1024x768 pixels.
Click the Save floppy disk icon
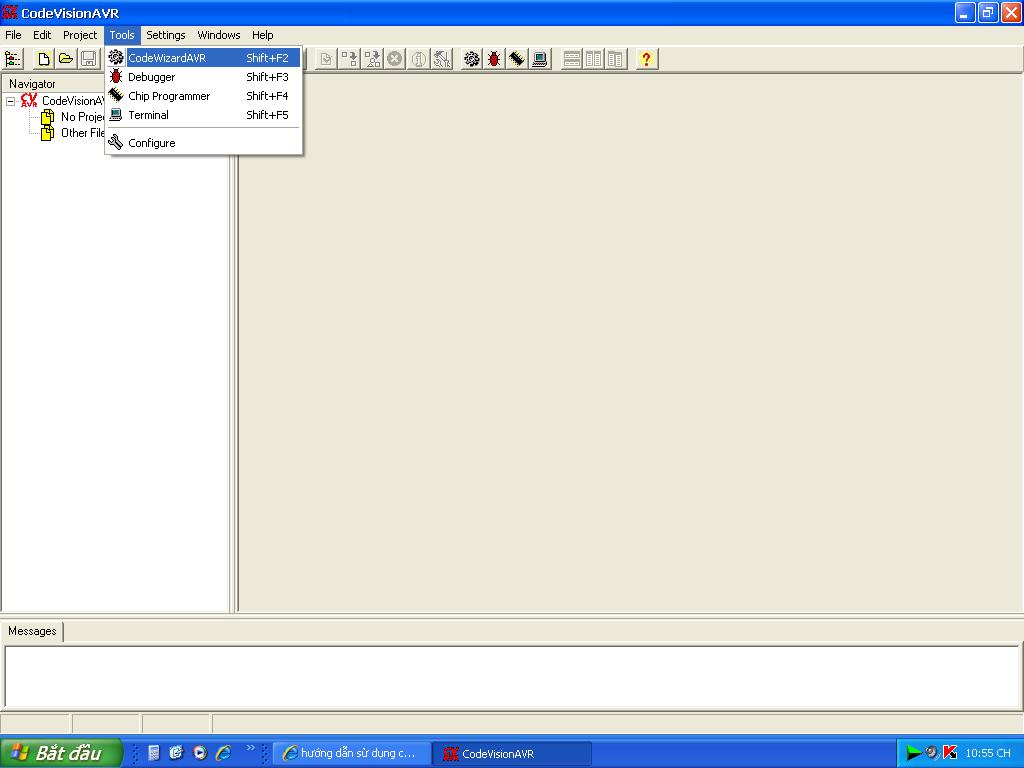(88, 59)
